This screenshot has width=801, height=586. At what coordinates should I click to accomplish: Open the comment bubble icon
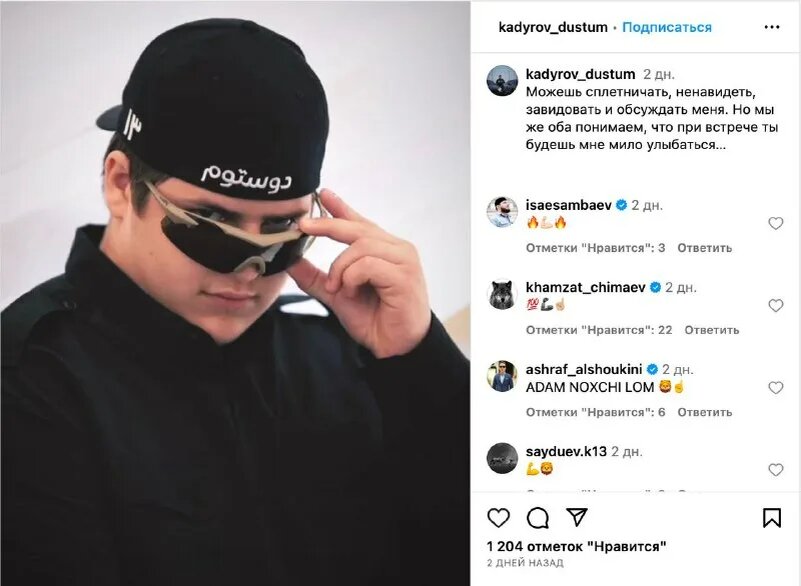click(537, 518)
